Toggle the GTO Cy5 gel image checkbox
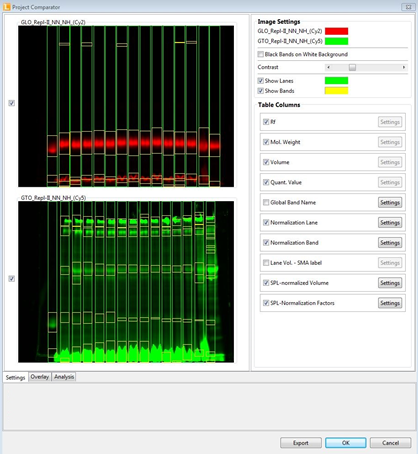Image resolution: width=418 pixels, height=454 pixels. point(12,278)
